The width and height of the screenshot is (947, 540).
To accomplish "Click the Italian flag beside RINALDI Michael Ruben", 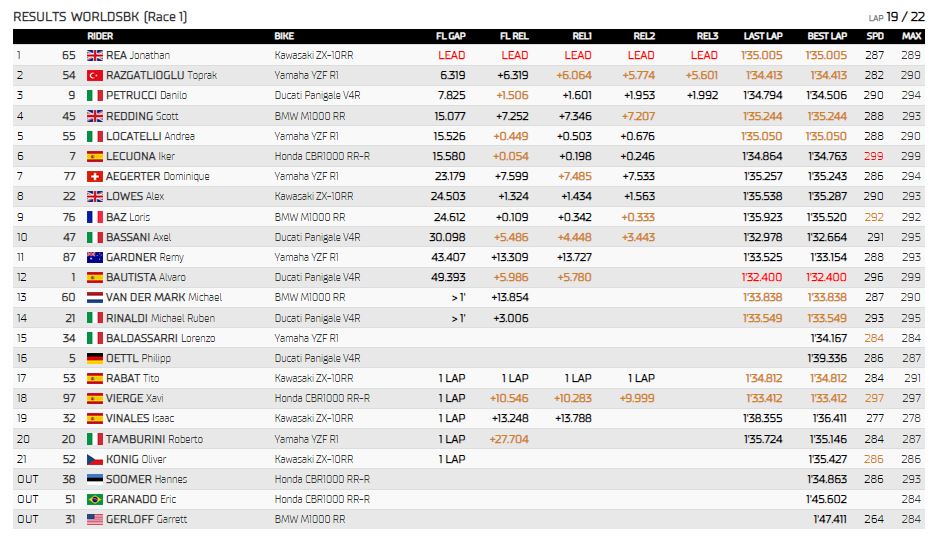I will coord(95,318).
